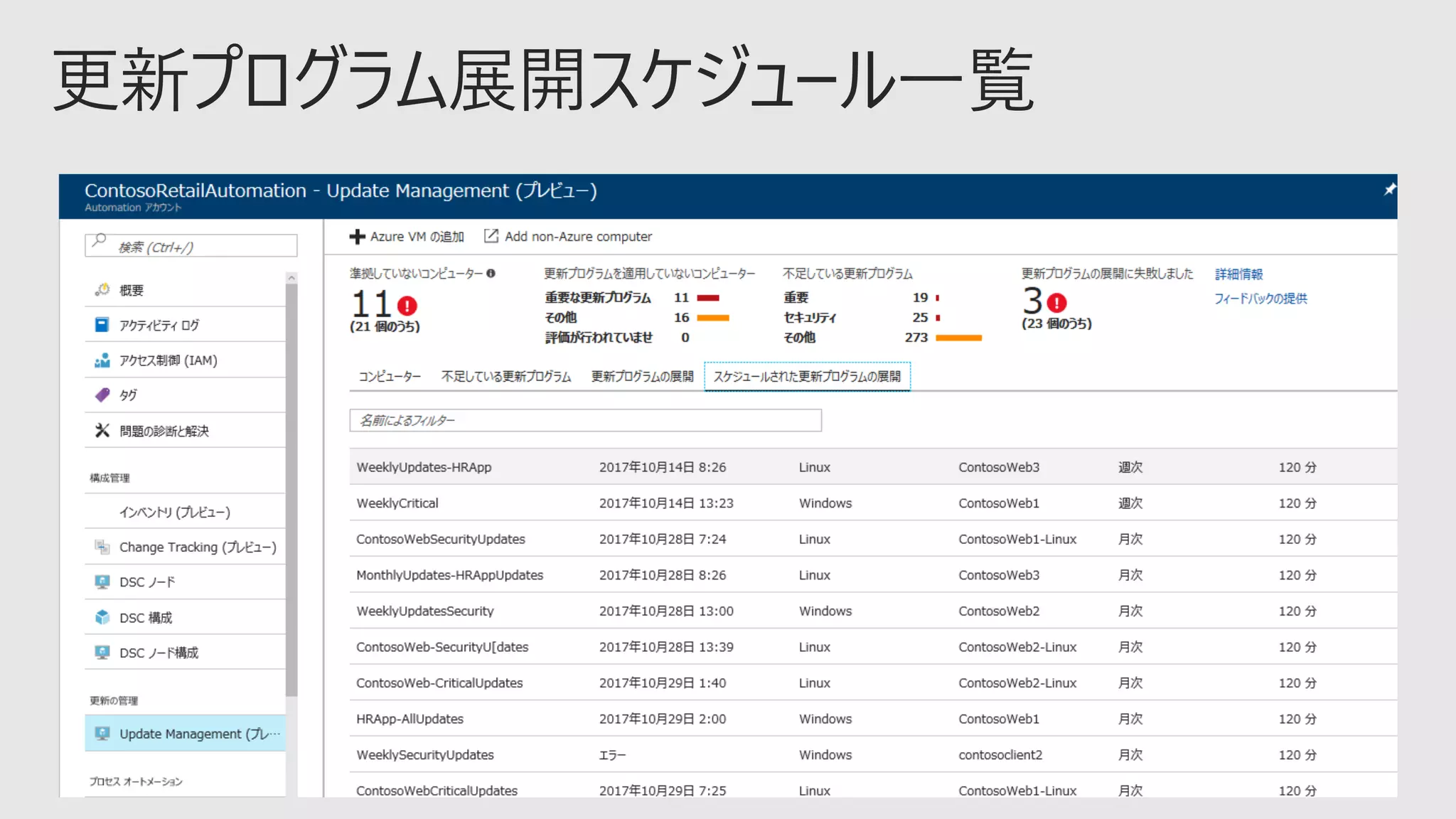Image resolution: width=1456 pixels, height=819 pixels.
Task: Click the Add non-Azure computer icon
Action: [491, 236]
